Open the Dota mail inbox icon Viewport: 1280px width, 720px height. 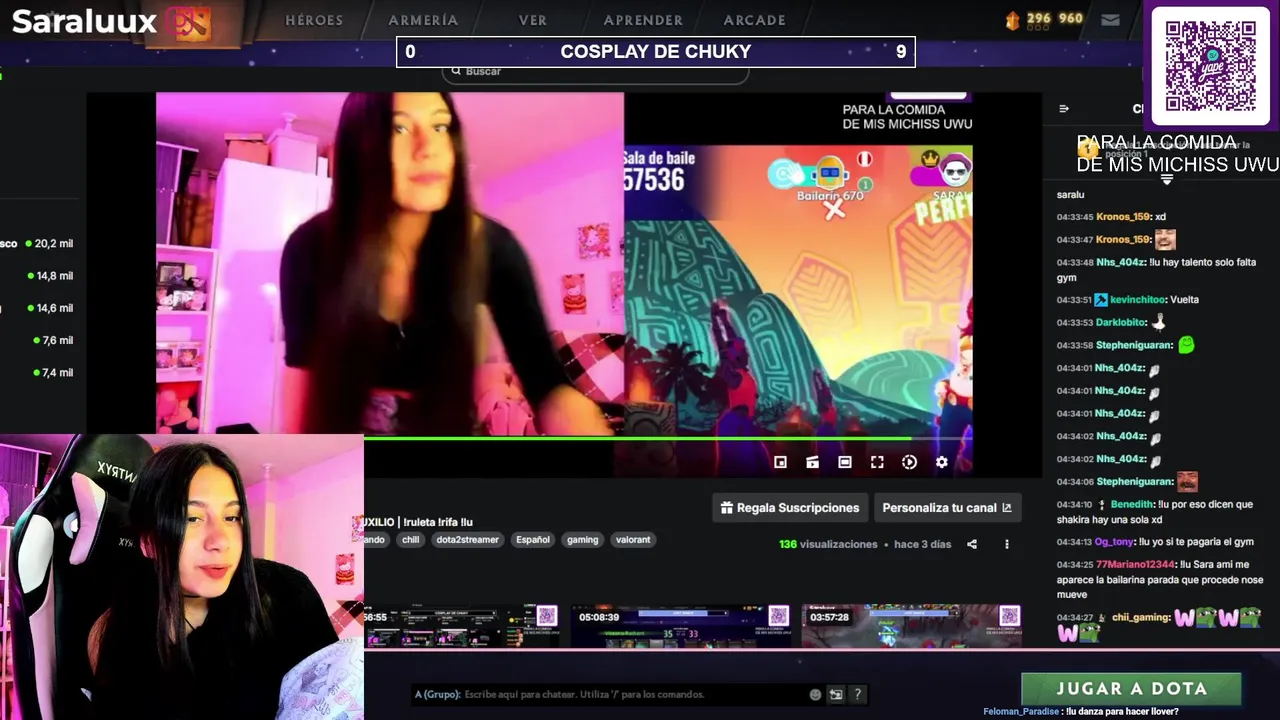click(1110, 19)
